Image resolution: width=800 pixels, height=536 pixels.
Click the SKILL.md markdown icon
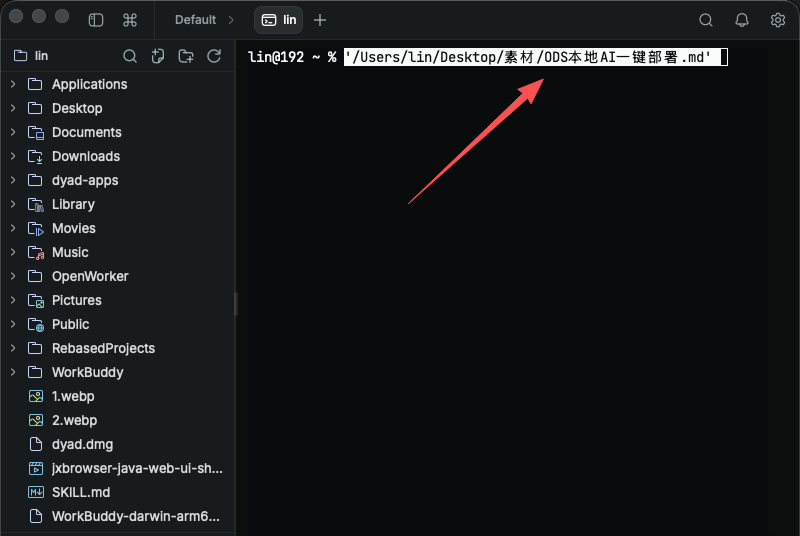point(36,492)
